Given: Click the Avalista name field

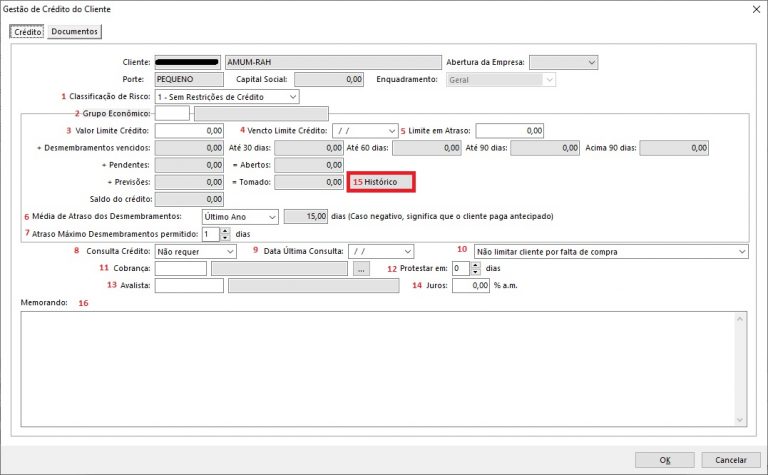Looking at the screenshot, I should tap(313, 285).
